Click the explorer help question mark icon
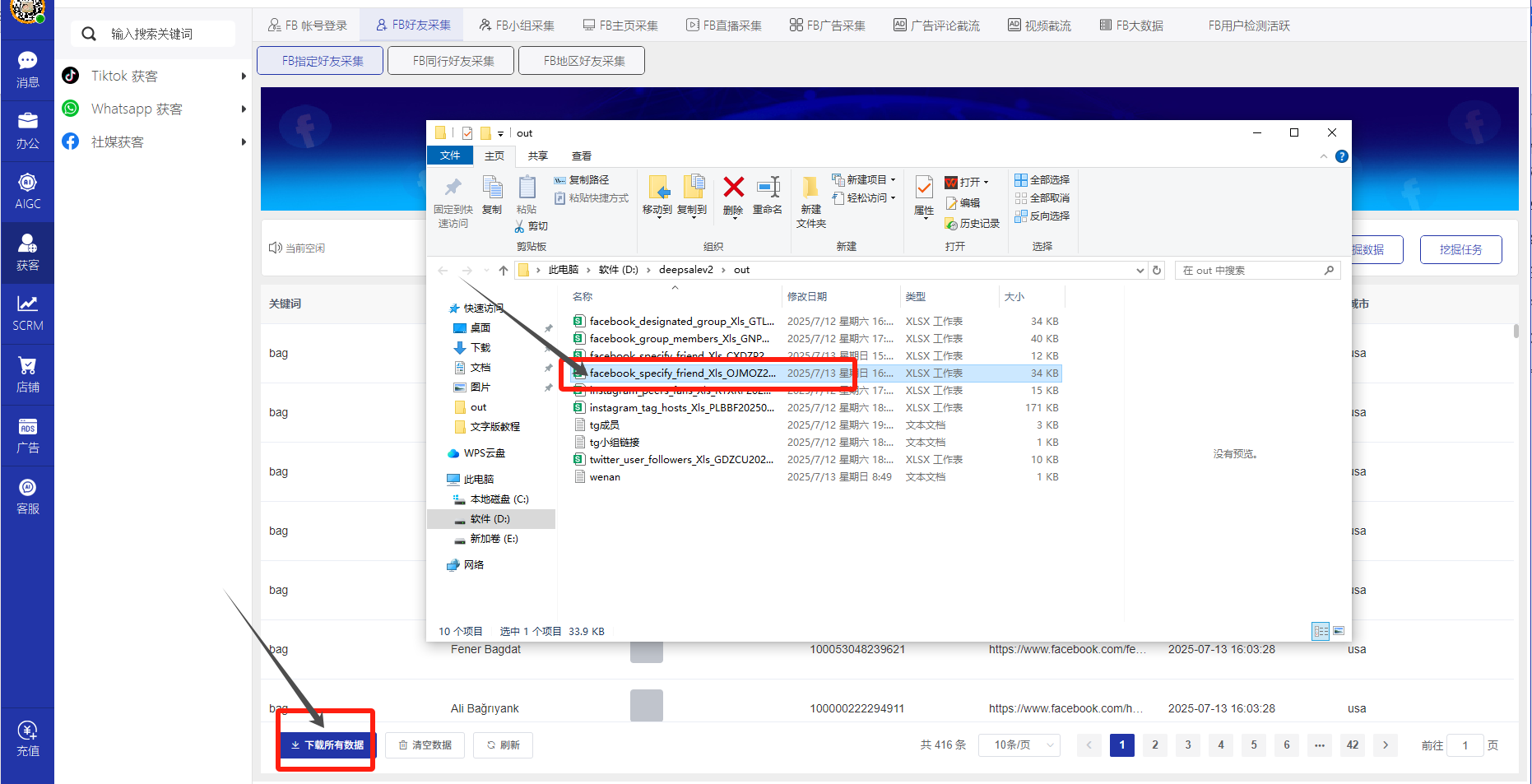 [x=1342, y=156]
